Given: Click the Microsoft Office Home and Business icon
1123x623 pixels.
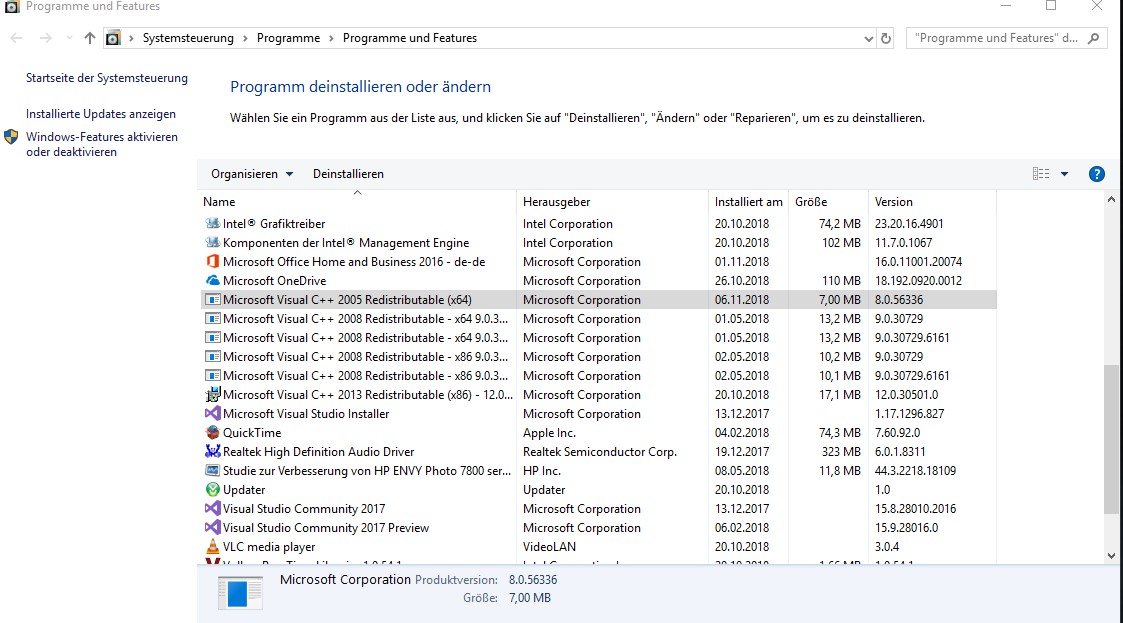Looking at the screenshot, I should tap(212, 261).
